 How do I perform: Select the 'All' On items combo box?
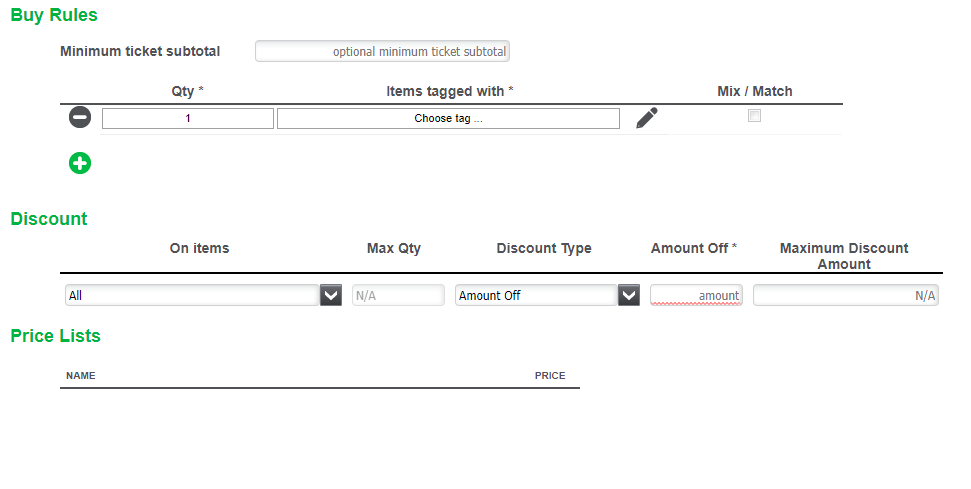(x=192, y=295)
